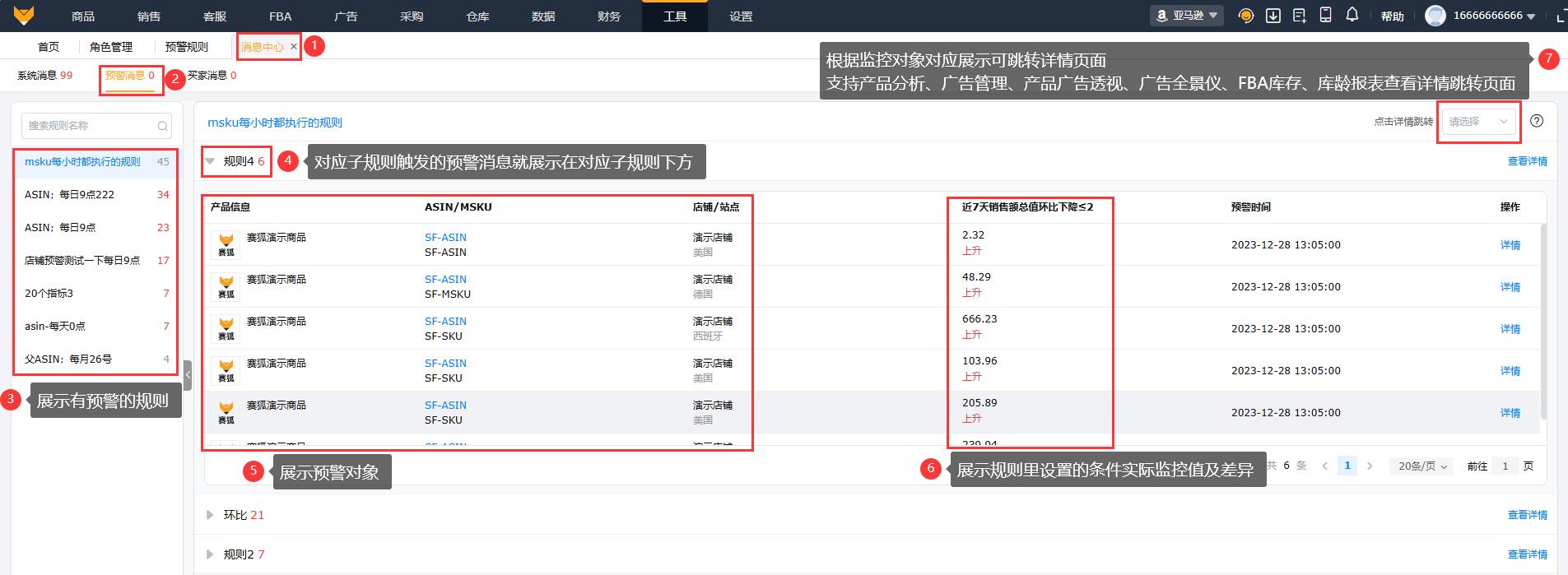Open 详情 for the 2.32 row
The image size is (1568, 575).
tap(1510, 244)
